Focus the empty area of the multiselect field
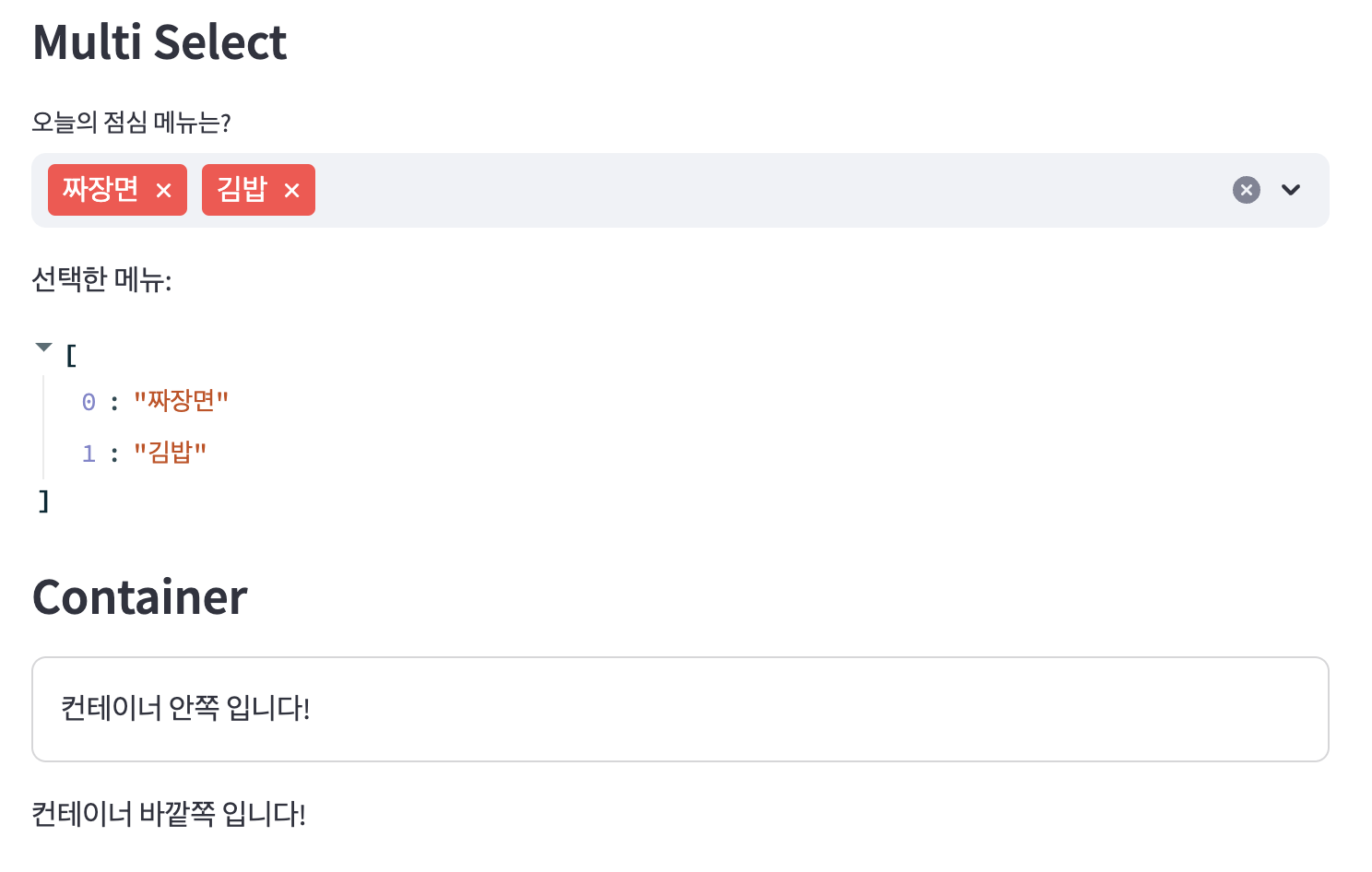The width and height of the screenshot is (1372, 872). click(x=771, y=190)
